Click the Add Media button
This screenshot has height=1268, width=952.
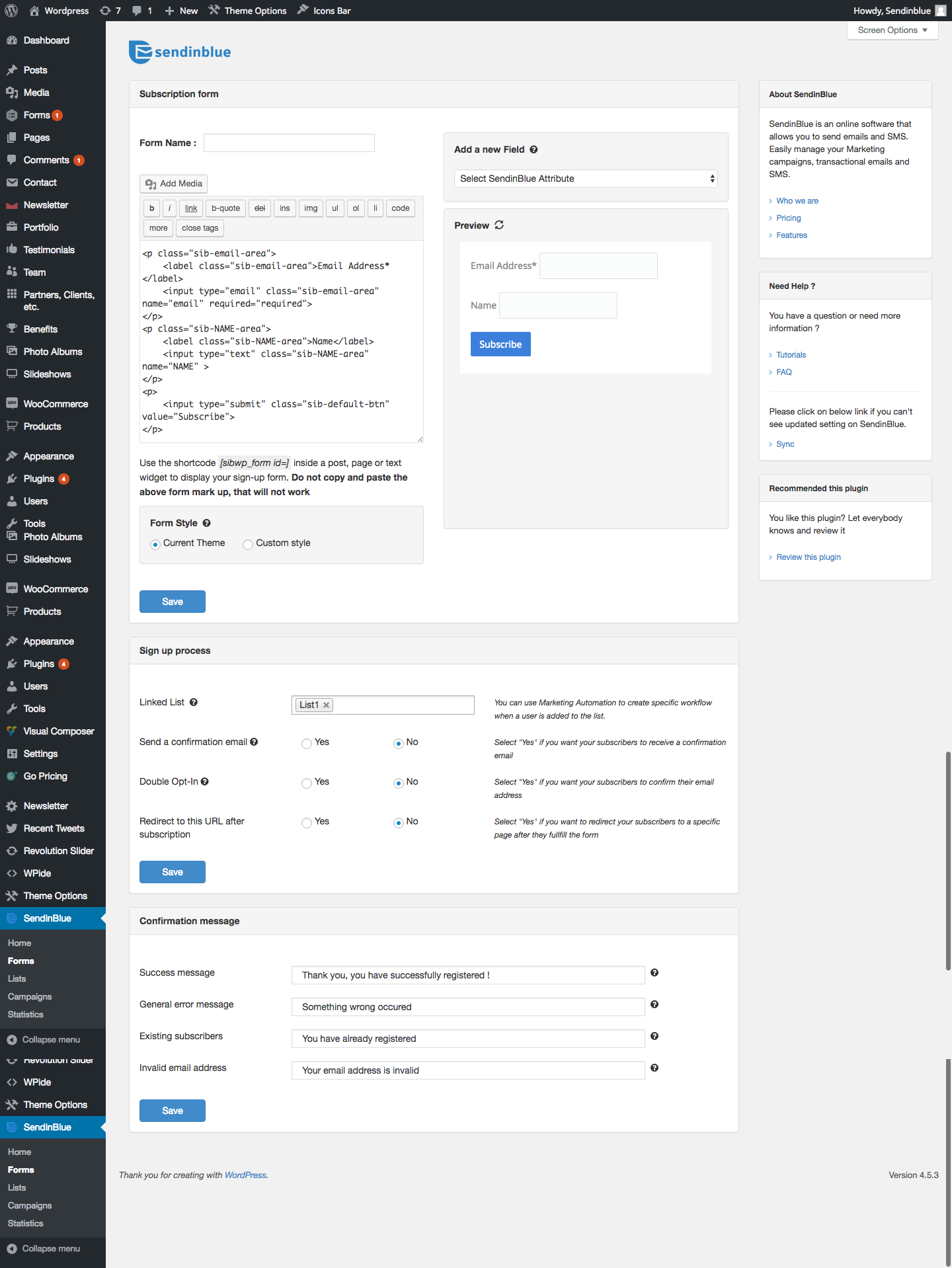[x=174, y=184]
